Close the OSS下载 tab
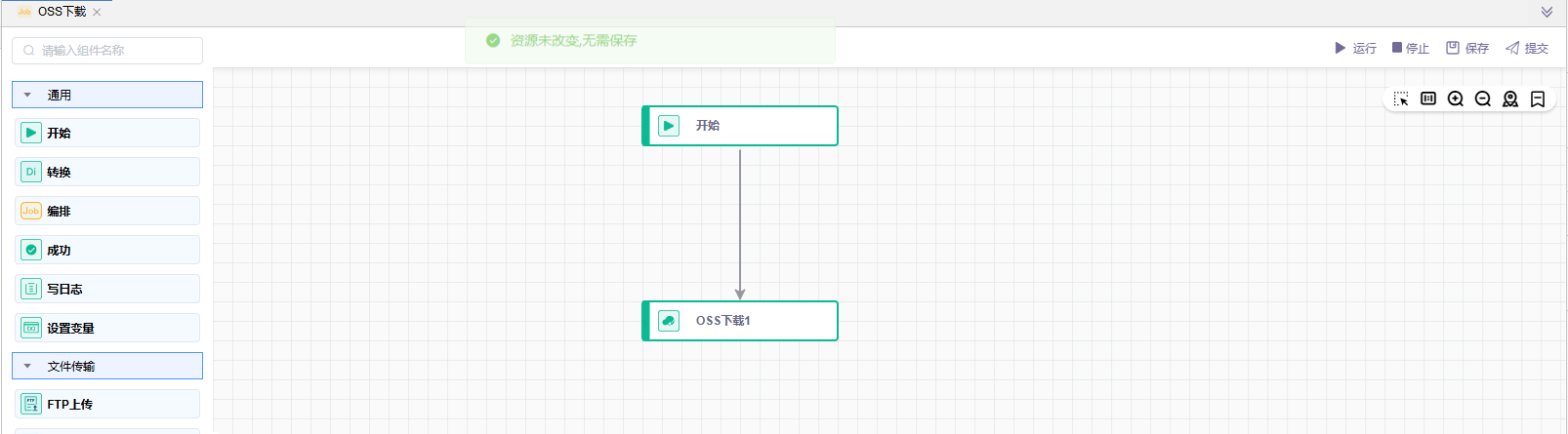1568x434 pixels. click(x=97, y=13)
